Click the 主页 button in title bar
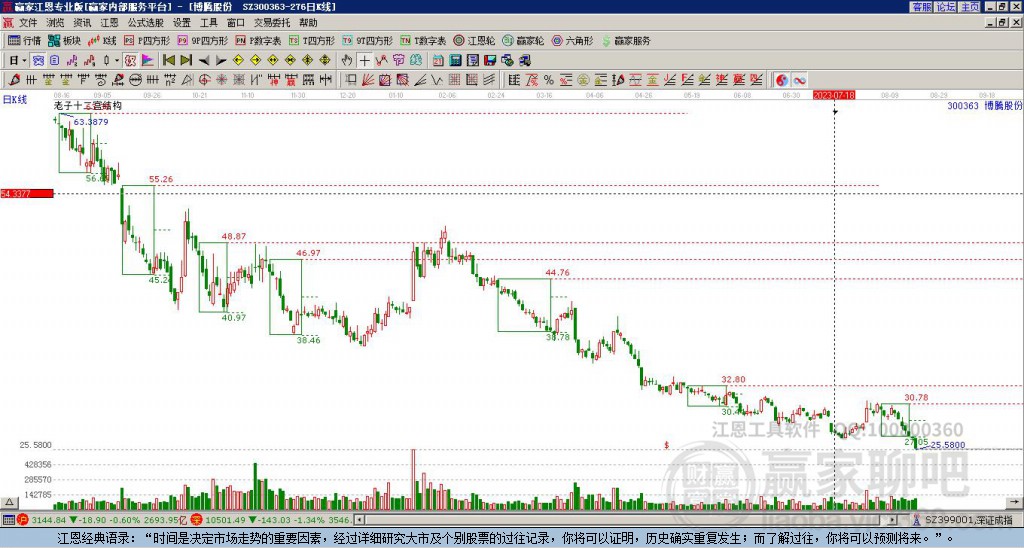 (970, 7)
